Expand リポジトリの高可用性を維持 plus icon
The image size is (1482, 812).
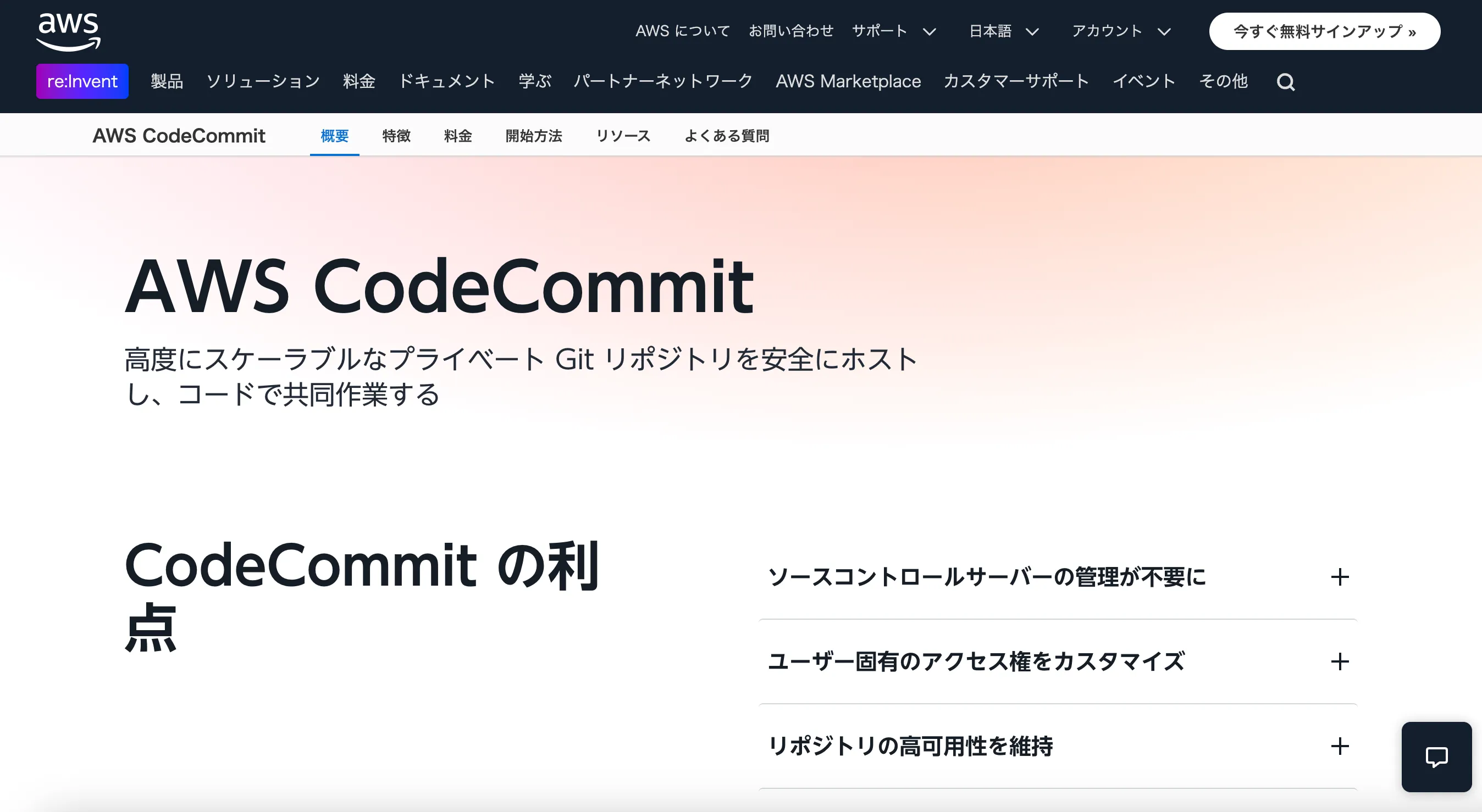(x=1339, y=746)
